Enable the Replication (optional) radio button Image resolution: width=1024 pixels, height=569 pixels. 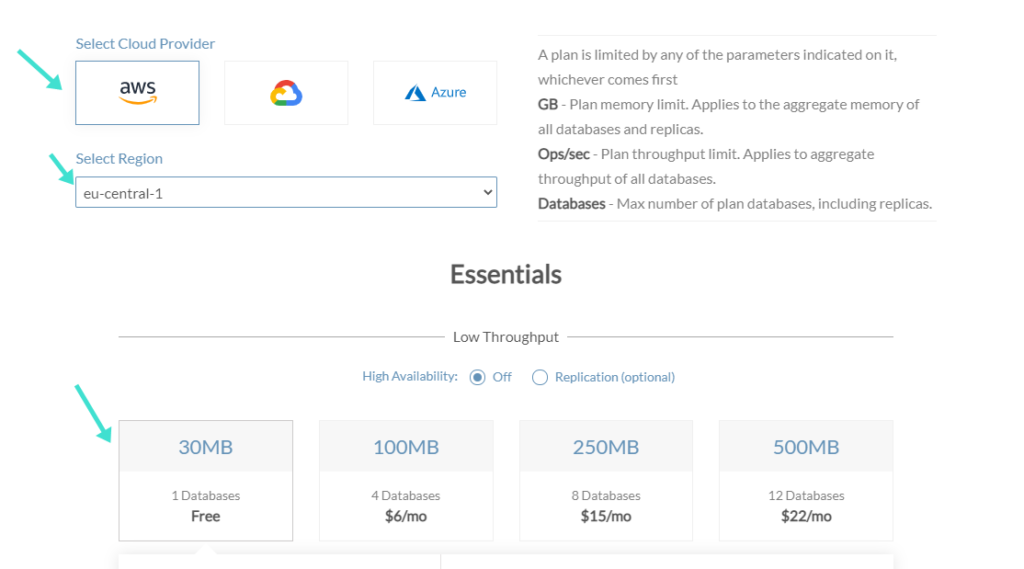(540, 377)
